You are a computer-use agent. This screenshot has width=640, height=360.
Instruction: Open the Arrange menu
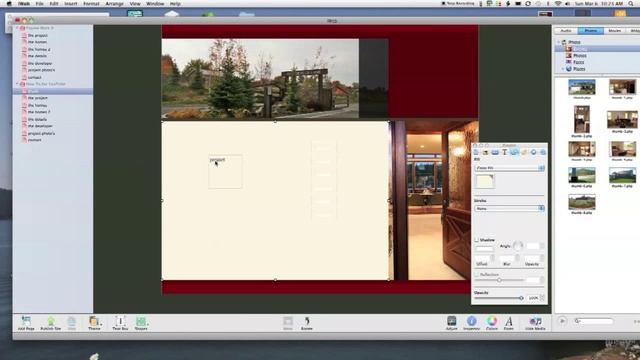[x=114, y=4]
